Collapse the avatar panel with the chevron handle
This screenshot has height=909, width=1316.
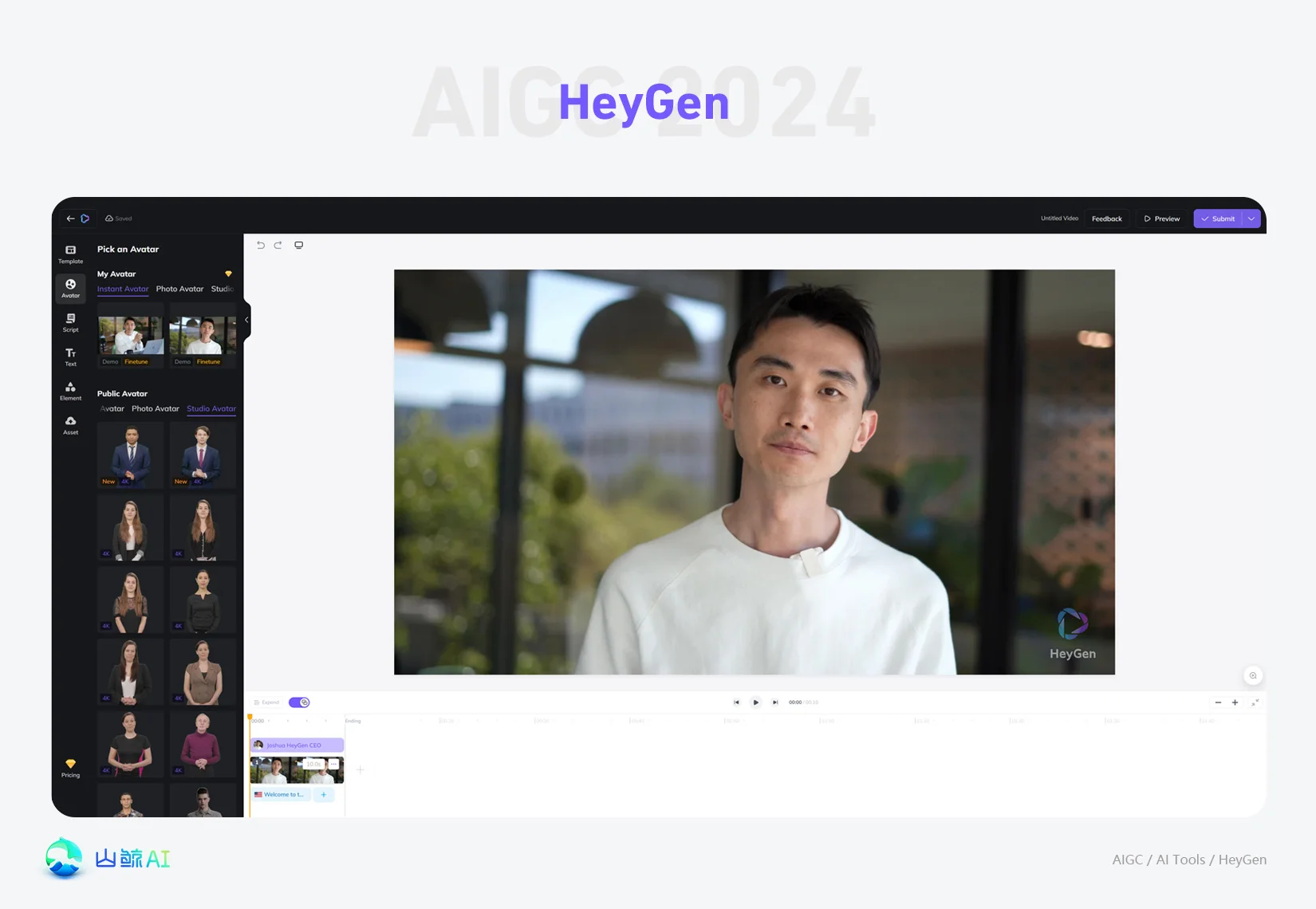[247, 320]
